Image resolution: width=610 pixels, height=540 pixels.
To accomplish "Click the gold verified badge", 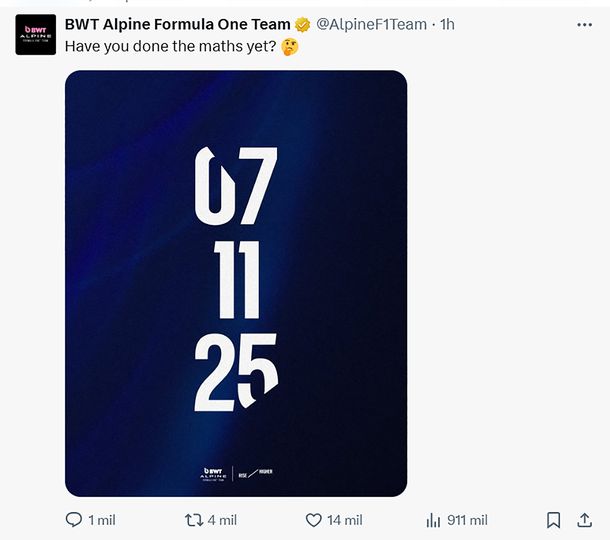I will click(x=302, y=24).
